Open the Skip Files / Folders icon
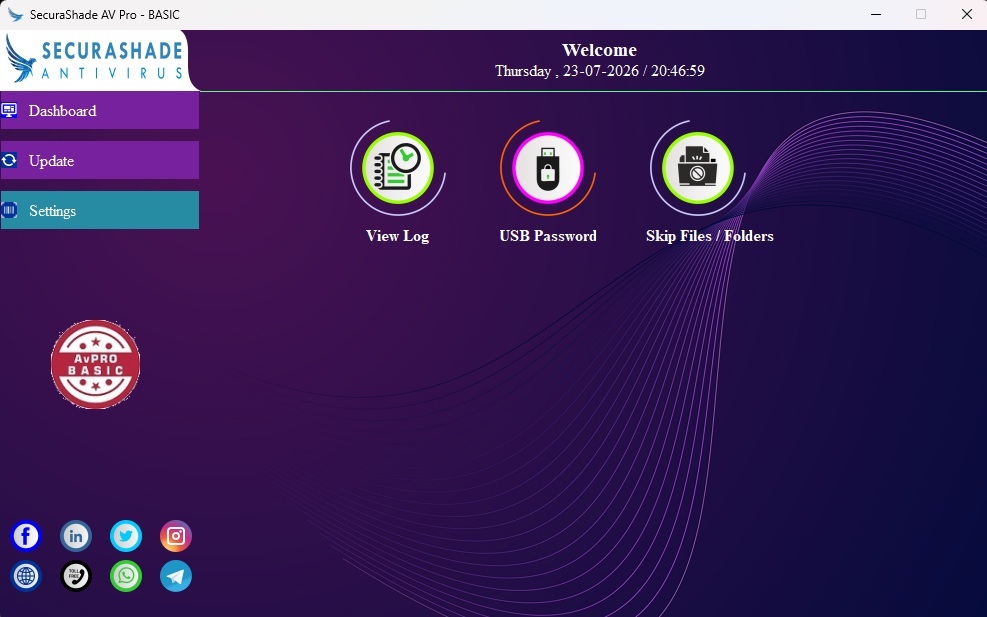 tap(697, 168)
